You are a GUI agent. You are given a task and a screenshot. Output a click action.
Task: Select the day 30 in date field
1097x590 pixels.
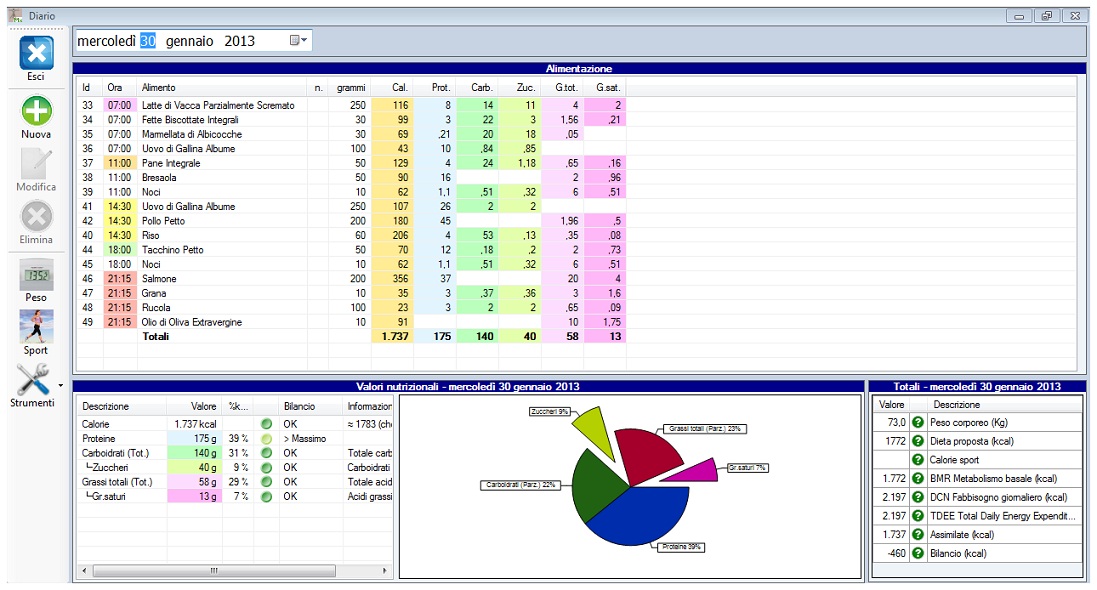148,41
